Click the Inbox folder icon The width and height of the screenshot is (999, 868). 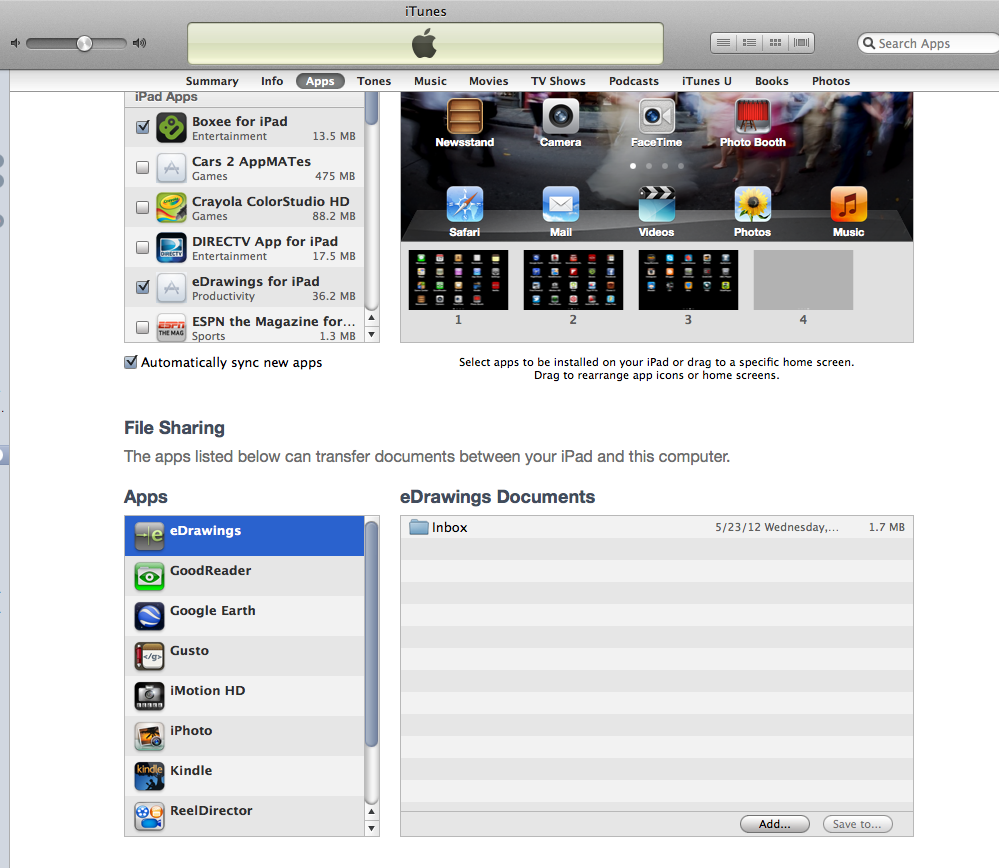419,527
